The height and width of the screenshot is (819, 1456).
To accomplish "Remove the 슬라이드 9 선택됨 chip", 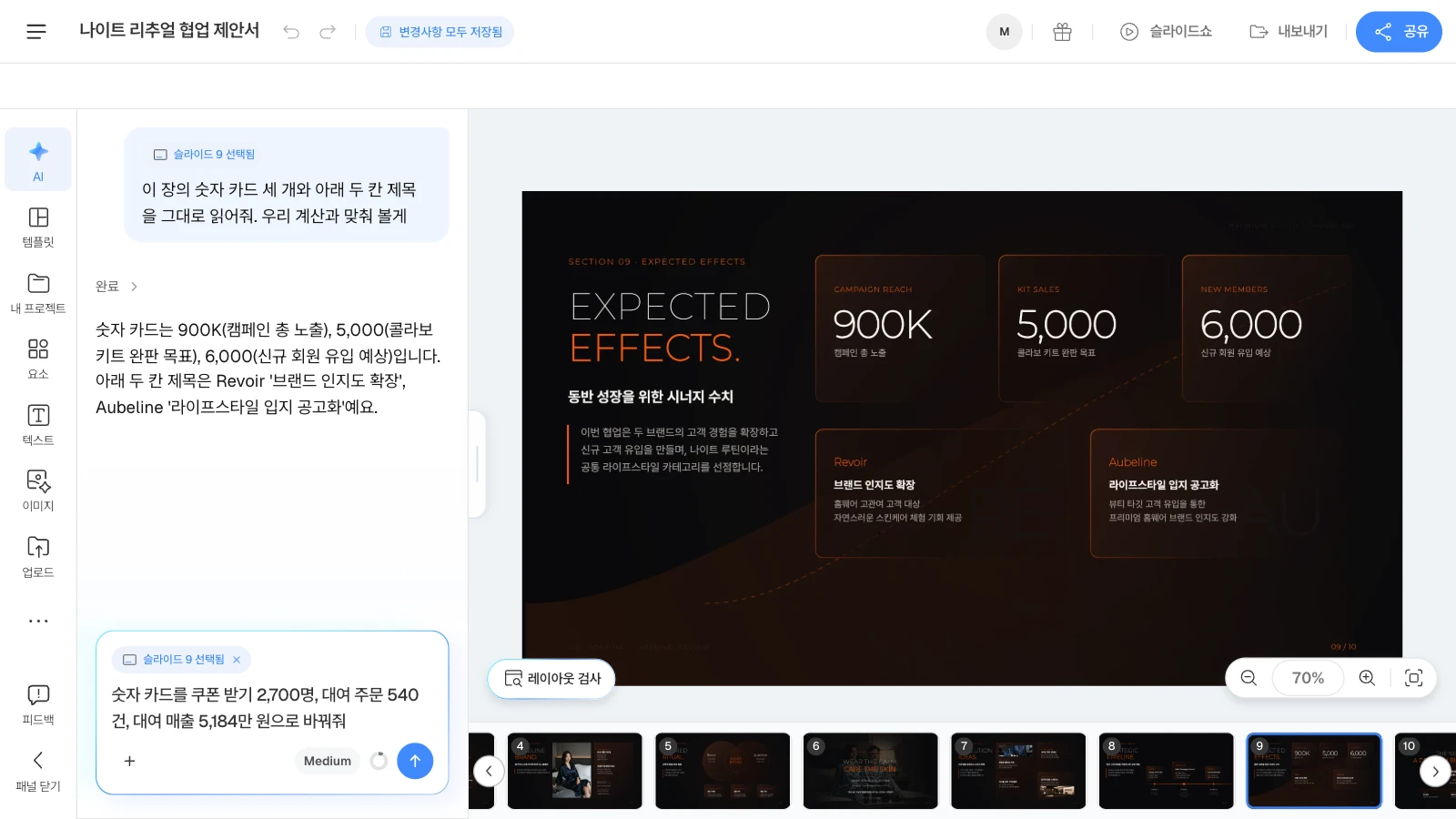I will (x=237, y=660).
